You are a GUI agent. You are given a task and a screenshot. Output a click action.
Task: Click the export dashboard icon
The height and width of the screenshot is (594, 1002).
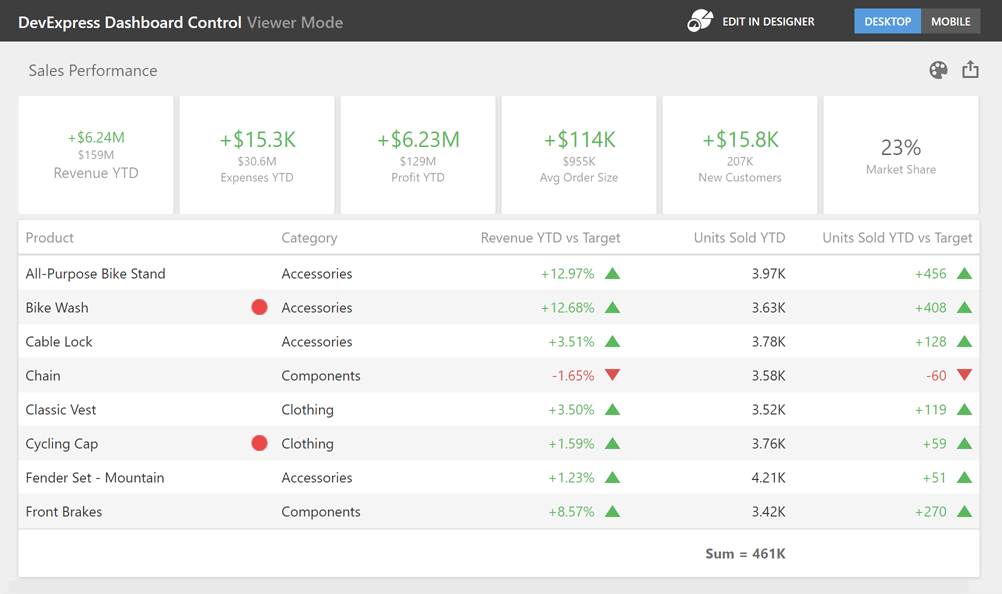(x=970, y=70)
